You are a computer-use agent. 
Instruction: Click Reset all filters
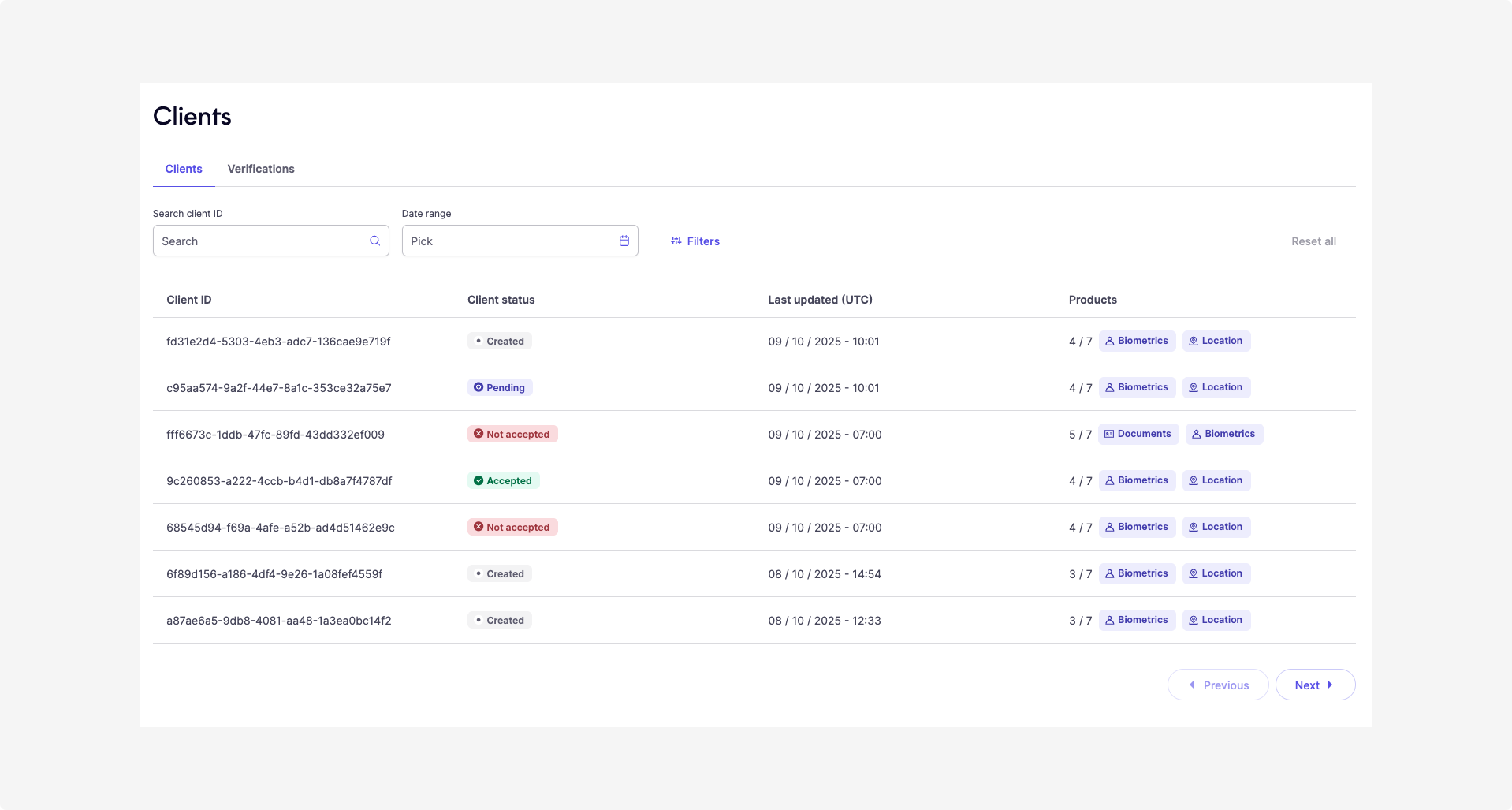point(1313,241)
